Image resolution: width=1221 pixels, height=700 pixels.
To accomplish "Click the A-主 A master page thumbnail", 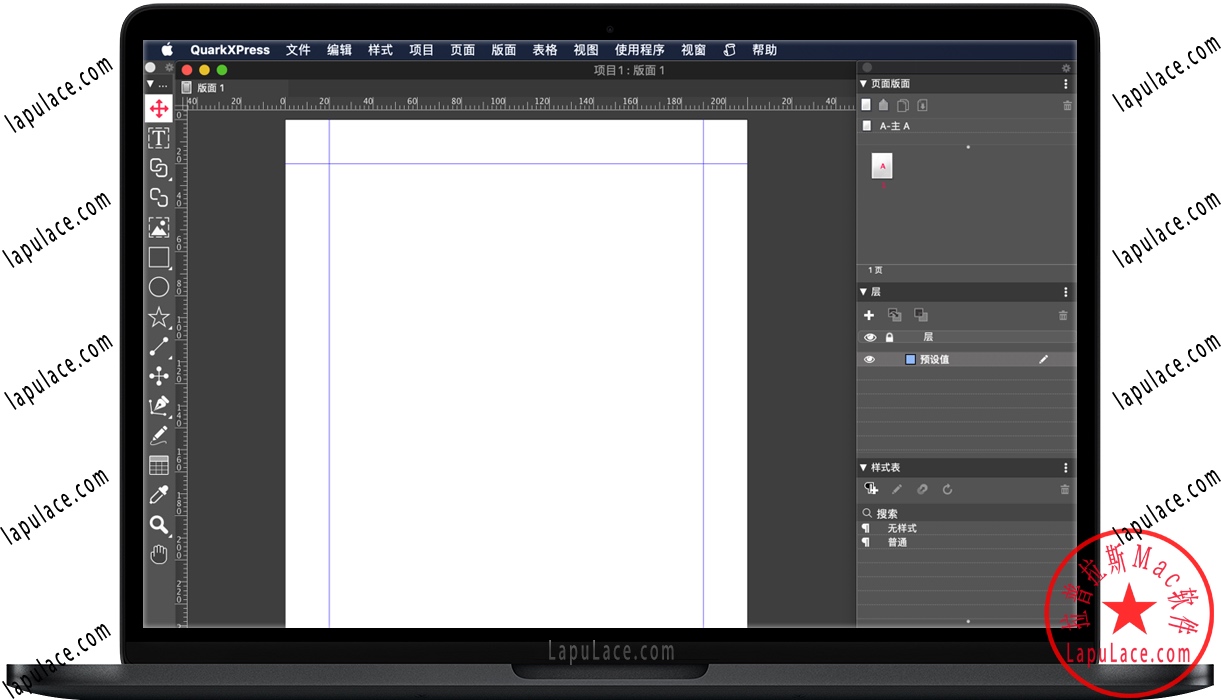I will click(x=881, y=166).
